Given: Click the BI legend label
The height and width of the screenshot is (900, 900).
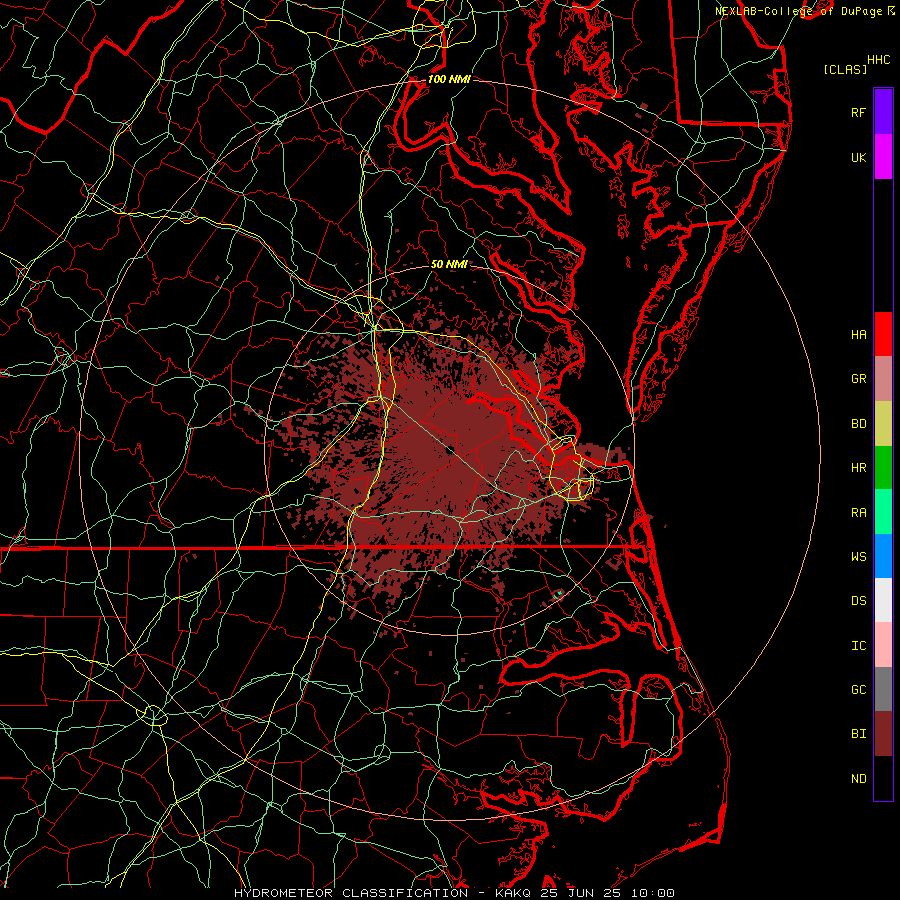Looking at the screenshot, I should point(858,734).
